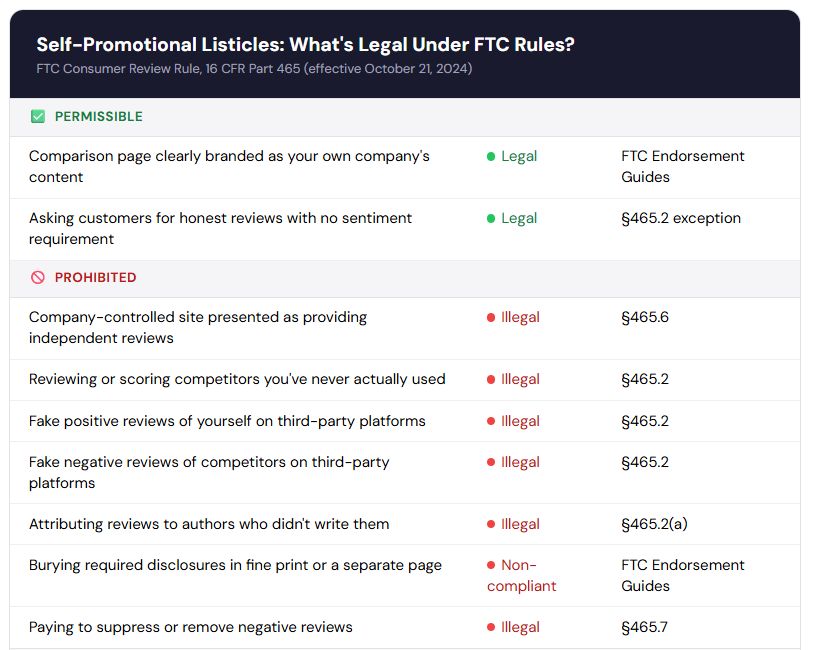The image size is (816, 650).
Task: Click 'Reviewing or scoring competitors' row text
Action: tap(237, 379)
